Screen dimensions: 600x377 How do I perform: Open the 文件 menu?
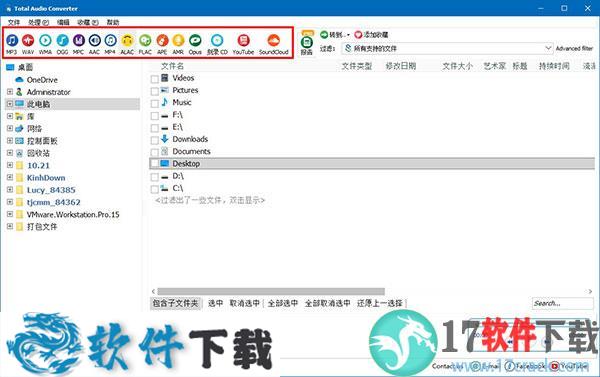tap(14, 23)
